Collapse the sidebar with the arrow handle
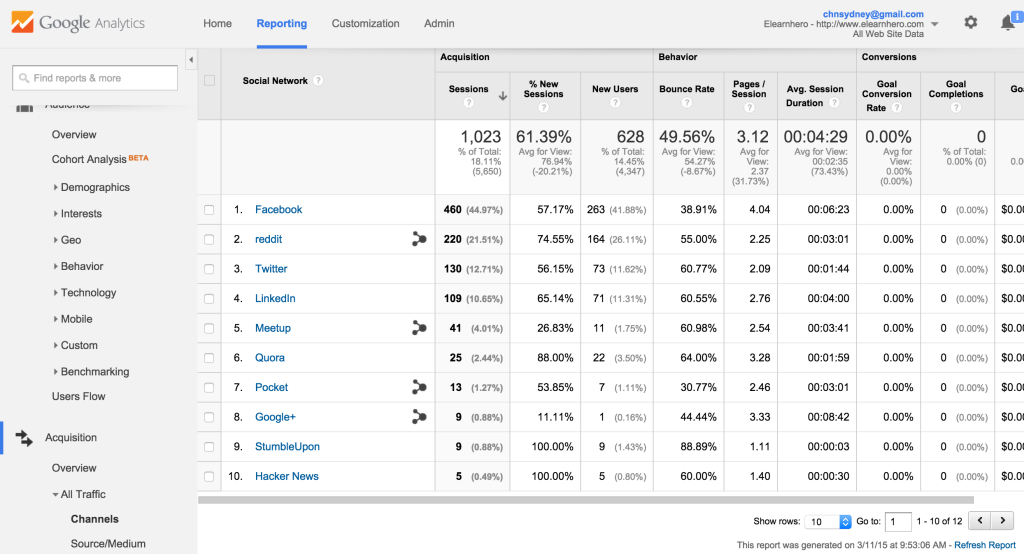1024x554 pixels. click(191, 60)
